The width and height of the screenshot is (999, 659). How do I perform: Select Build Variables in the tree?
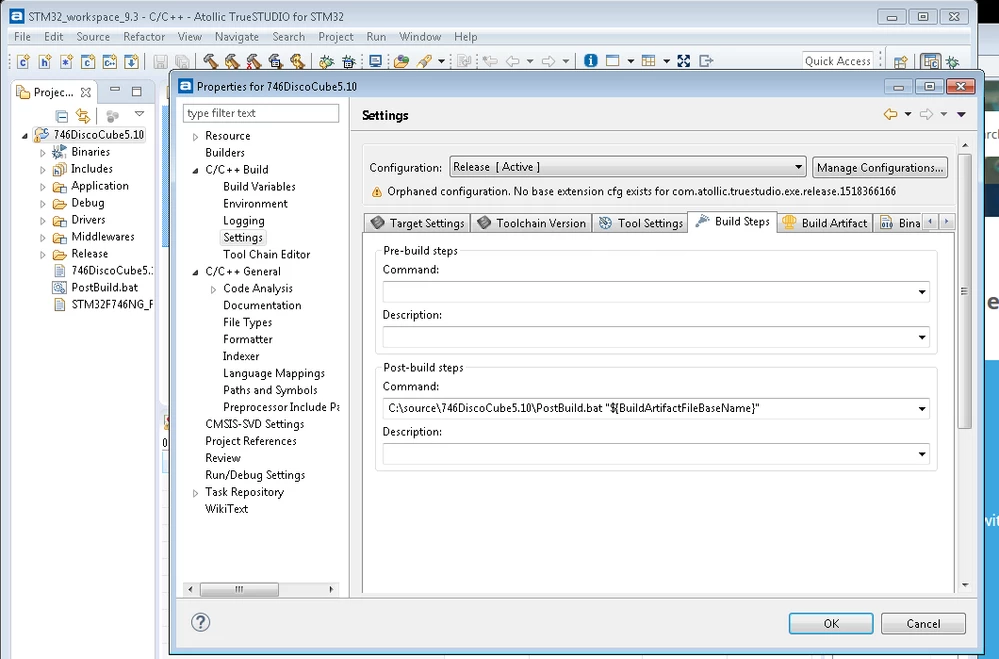259,187
